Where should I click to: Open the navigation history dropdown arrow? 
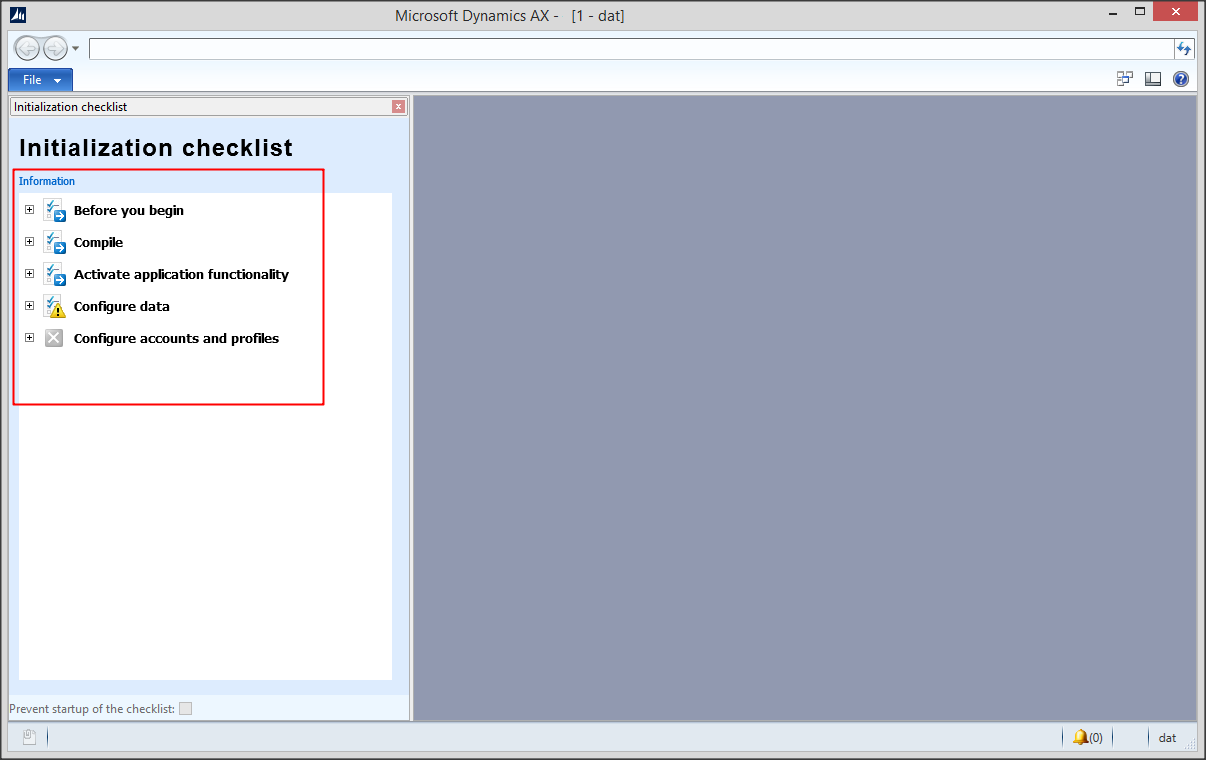point(76,48)
